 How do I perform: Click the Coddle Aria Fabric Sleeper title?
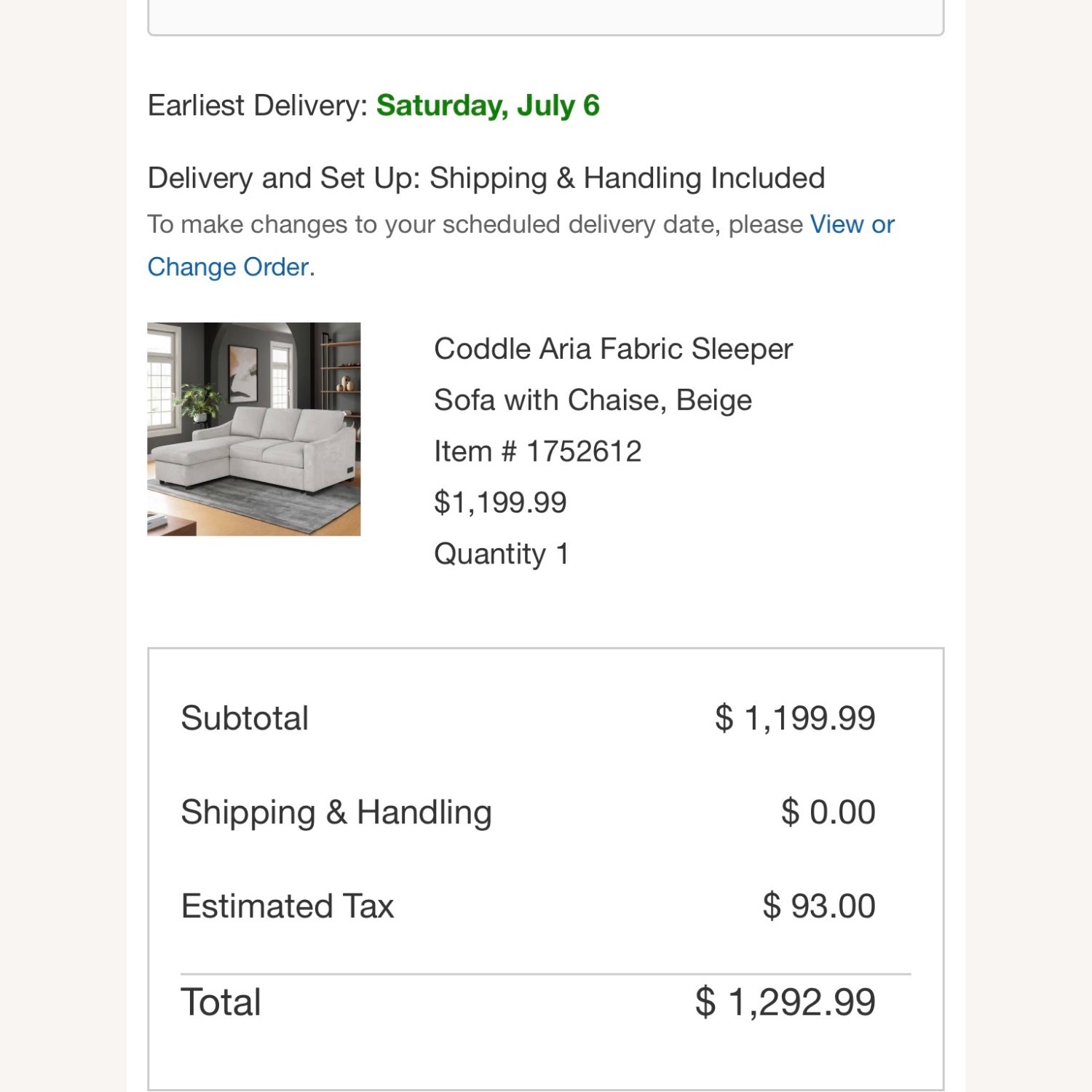coord(613,349)
